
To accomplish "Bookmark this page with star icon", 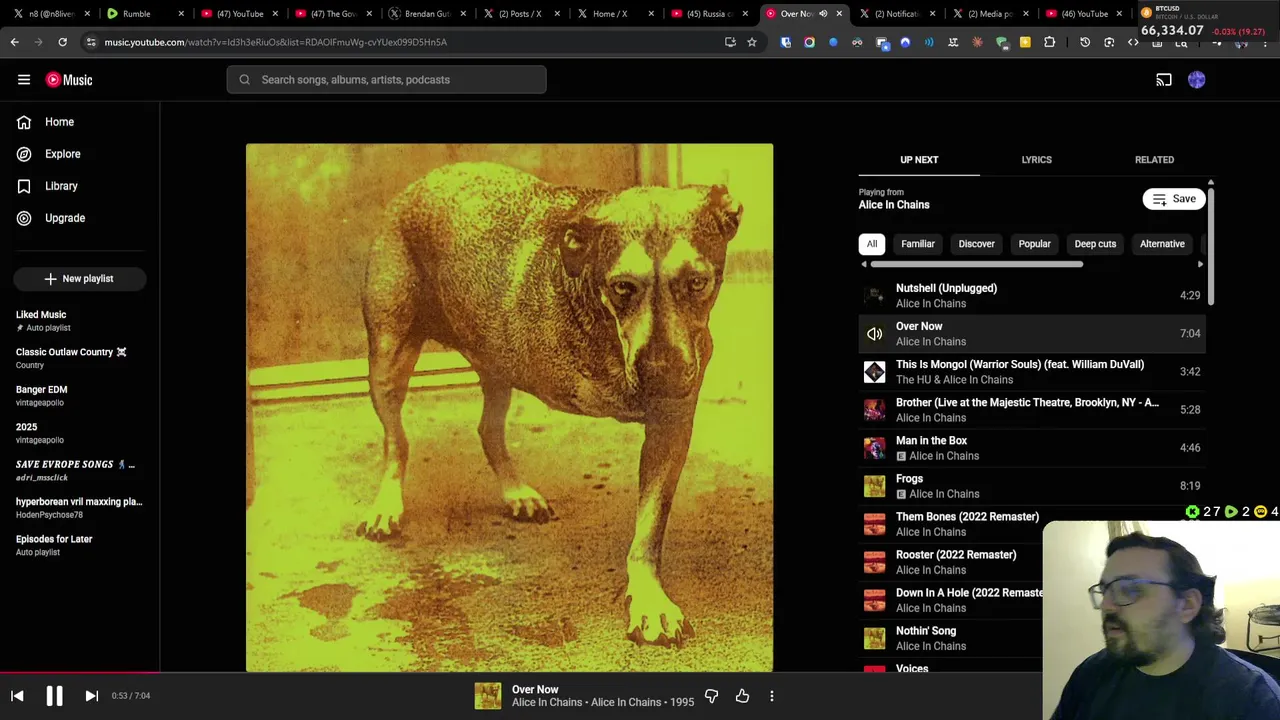I will tap(752, 42).
